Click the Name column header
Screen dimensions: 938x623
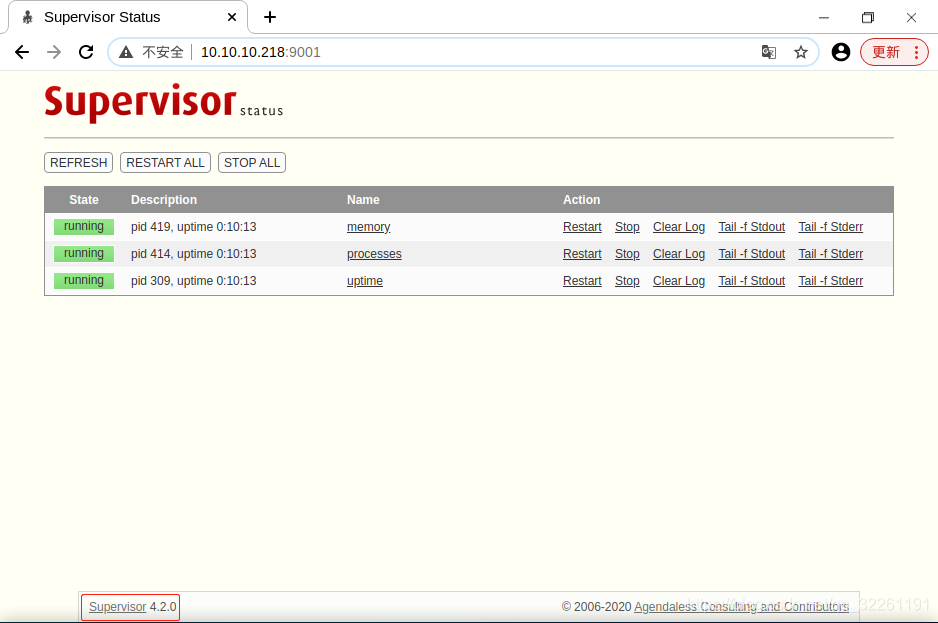(363, 200)
